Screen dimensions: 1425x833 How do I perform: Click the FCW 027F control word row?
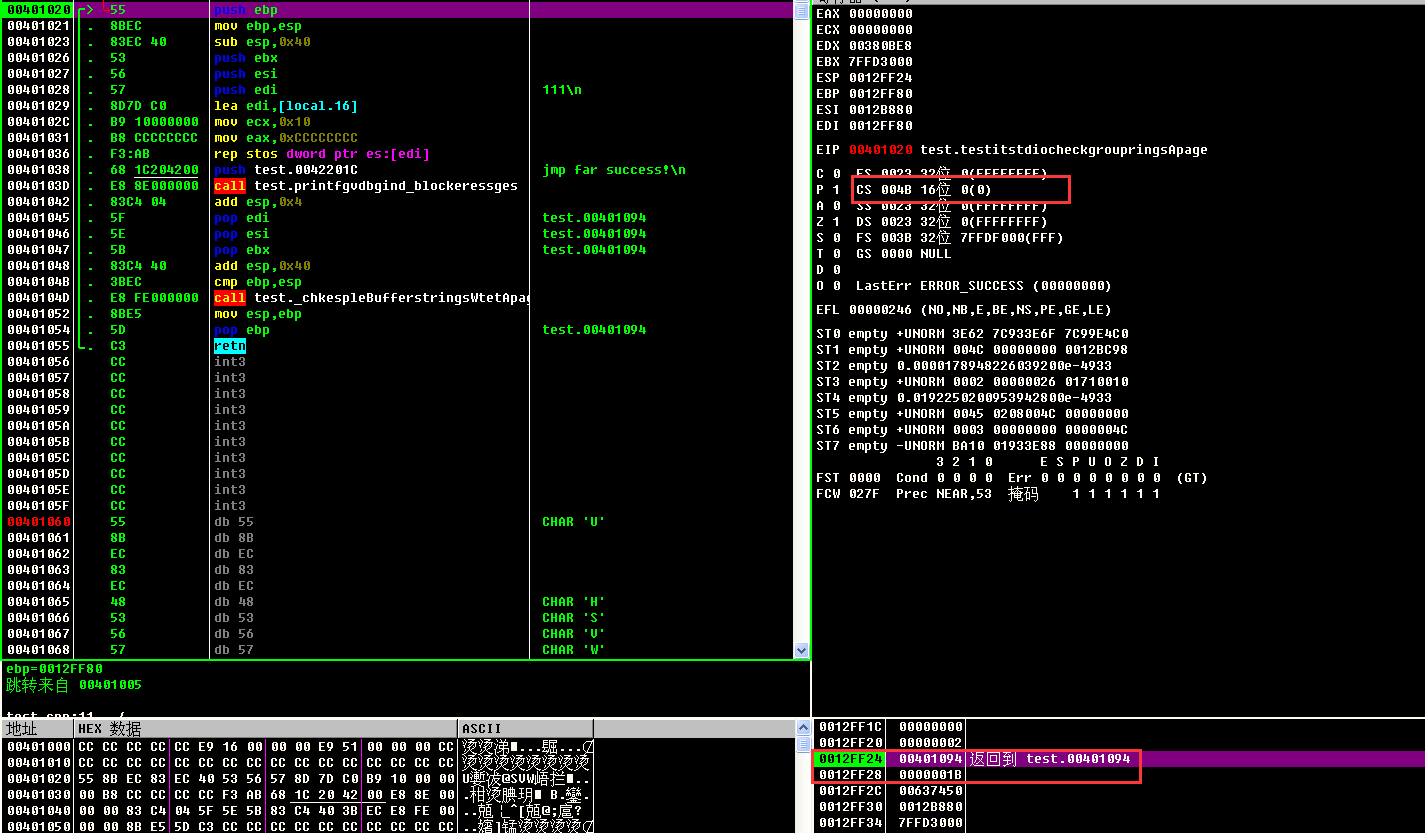(x=988, y=494)
